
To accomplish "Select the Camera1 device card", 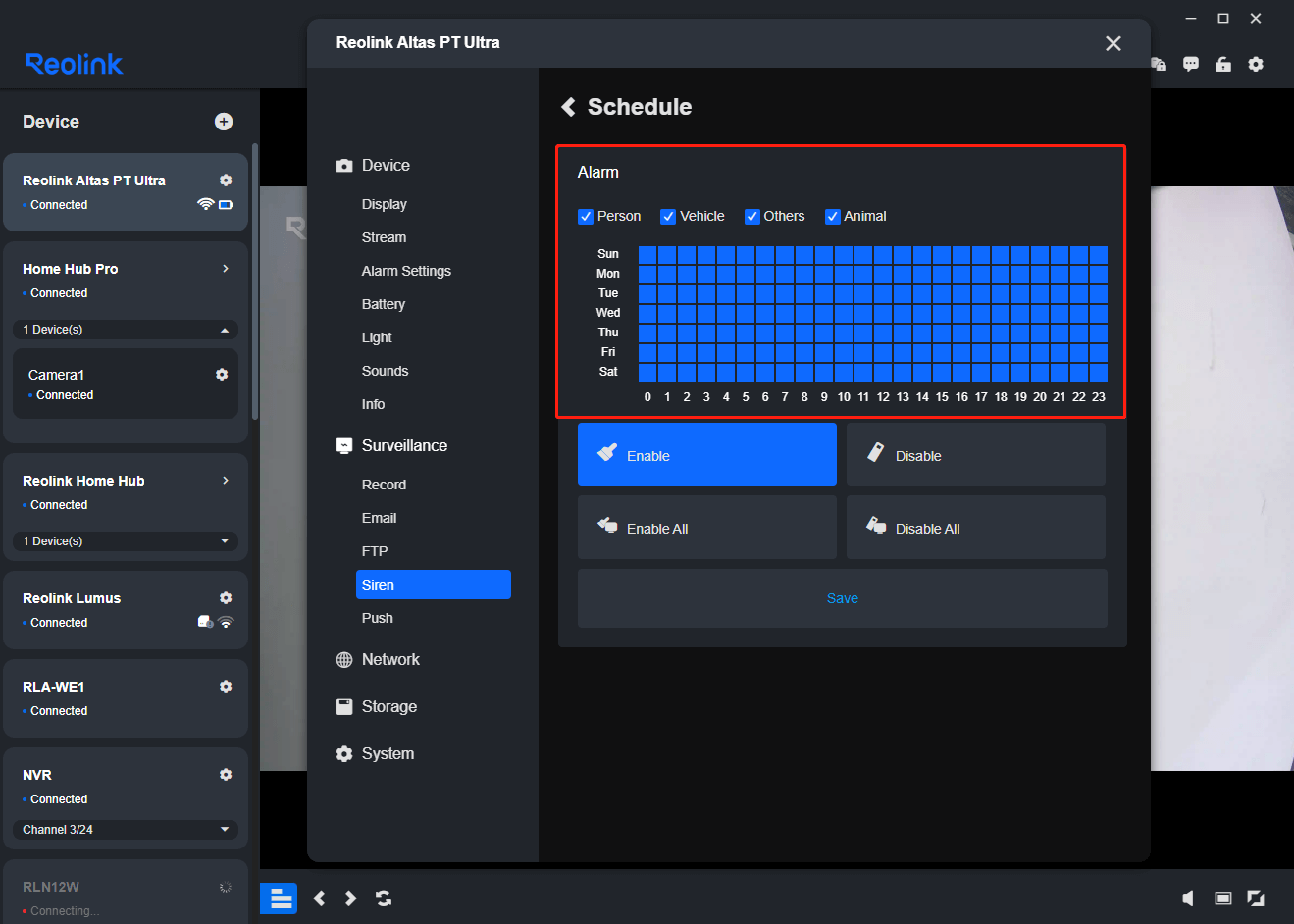I will coord(126,384).
